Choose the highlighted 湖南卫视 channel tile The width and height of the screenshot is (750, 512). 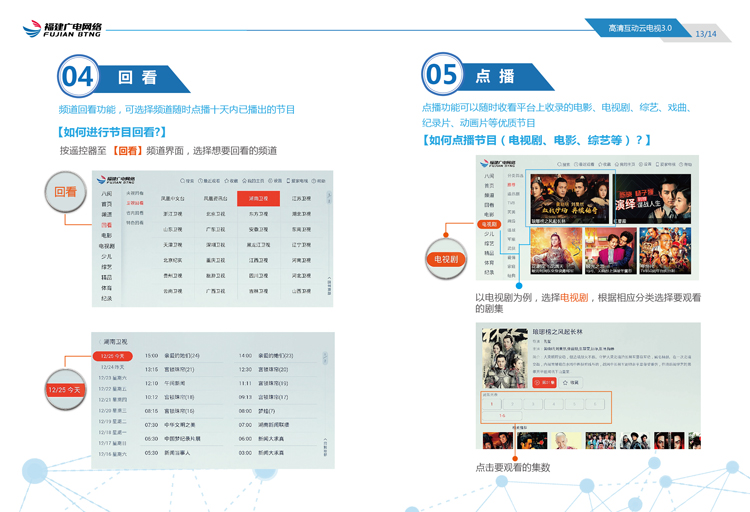click(x=257, y=198)
